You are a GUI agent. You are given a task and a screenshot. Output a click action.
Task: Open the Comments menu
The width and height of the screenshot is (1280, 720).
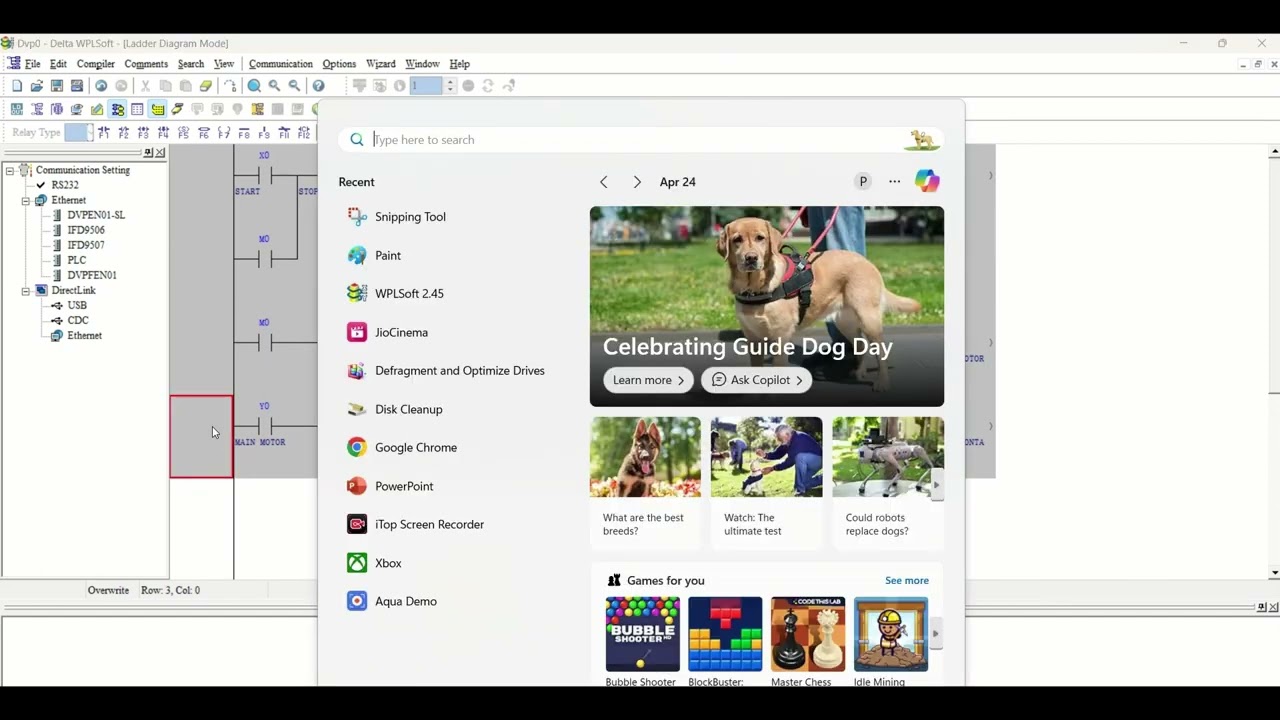[146, 64]
